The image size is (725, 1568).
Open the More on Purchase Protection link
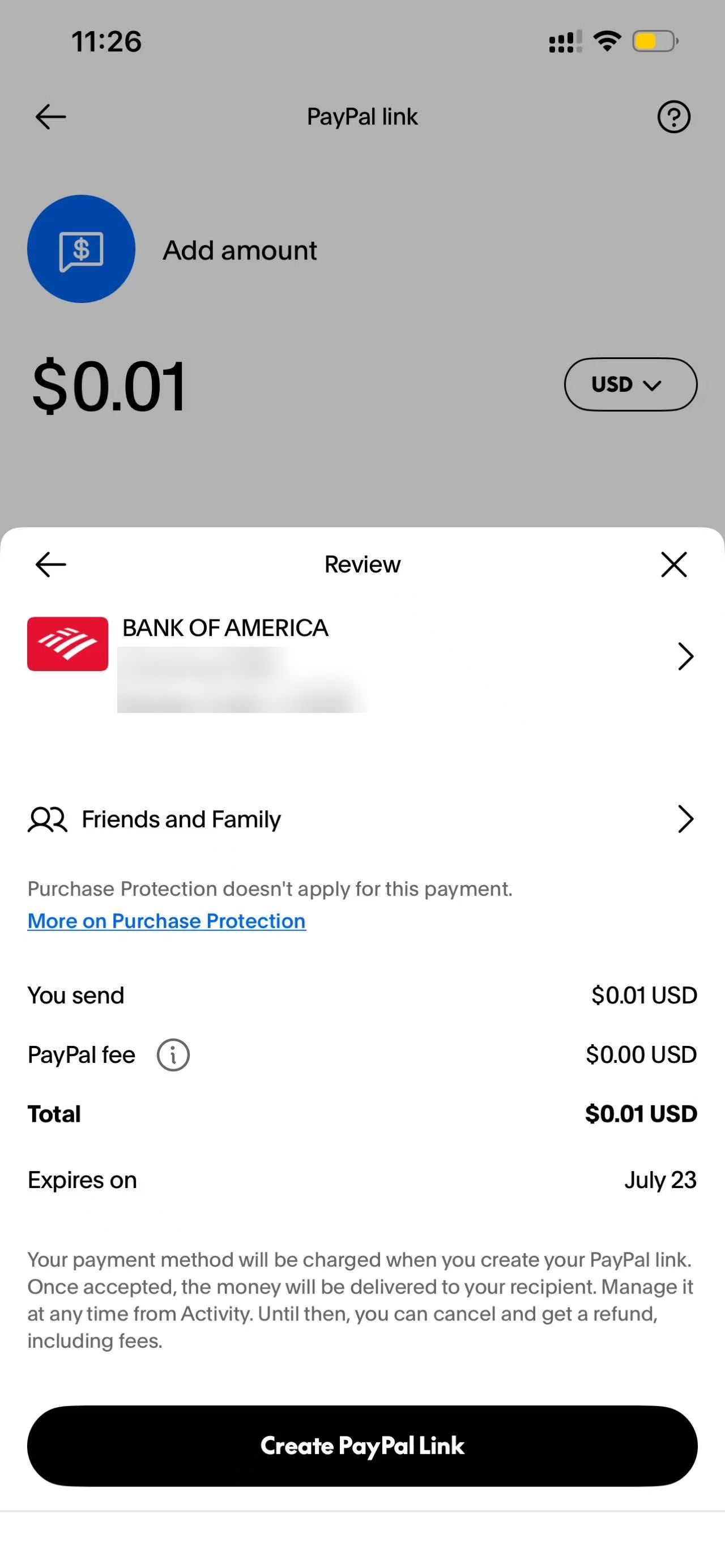166,921
